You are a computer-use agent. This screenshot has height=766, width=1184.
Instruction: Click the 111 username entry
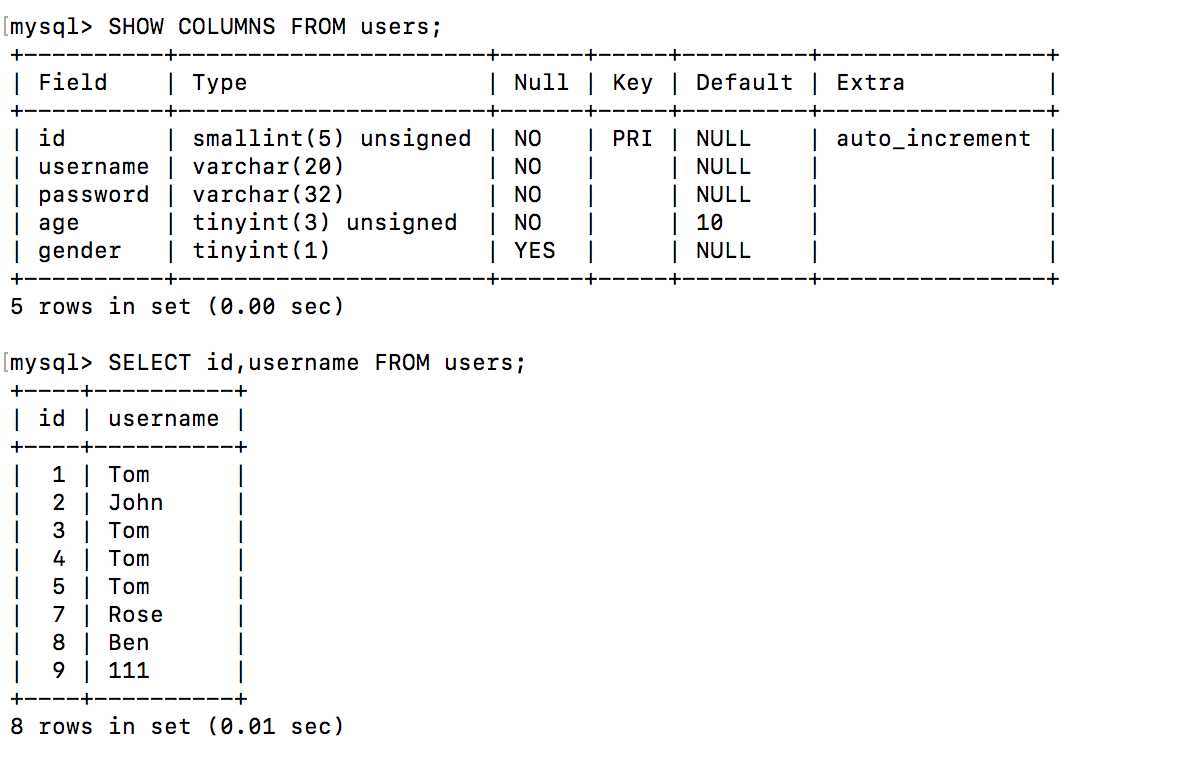pyautogui.click(x=128, y=671)
